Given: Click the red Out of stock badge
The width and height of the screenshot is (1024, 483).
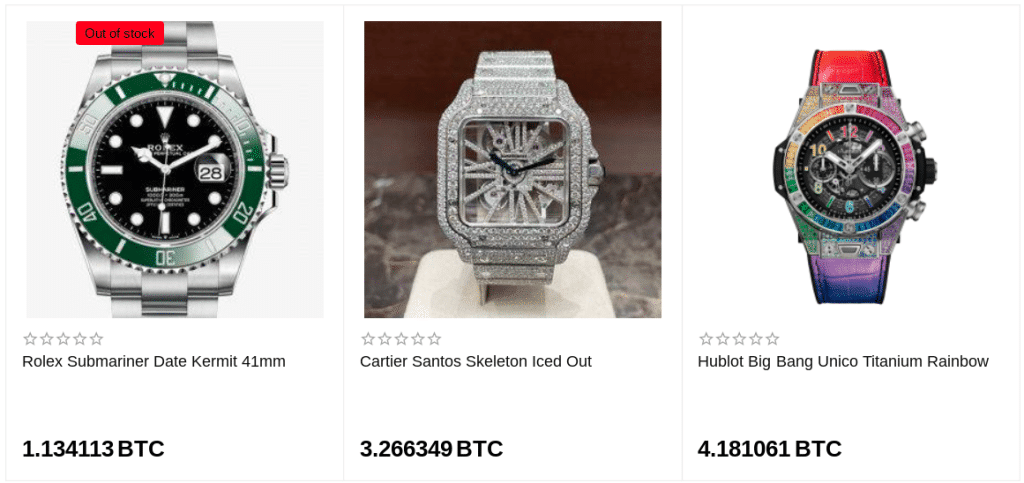Looking at the screenshot, I should click(120, 33).
